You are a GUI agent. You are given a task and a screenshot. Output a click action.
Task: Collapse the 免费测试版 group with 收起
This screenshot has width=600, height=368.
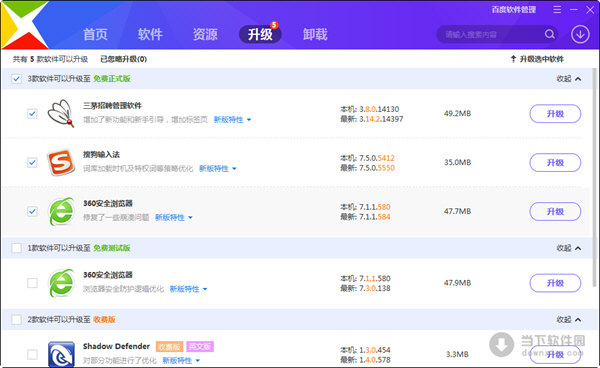[569, 248]
